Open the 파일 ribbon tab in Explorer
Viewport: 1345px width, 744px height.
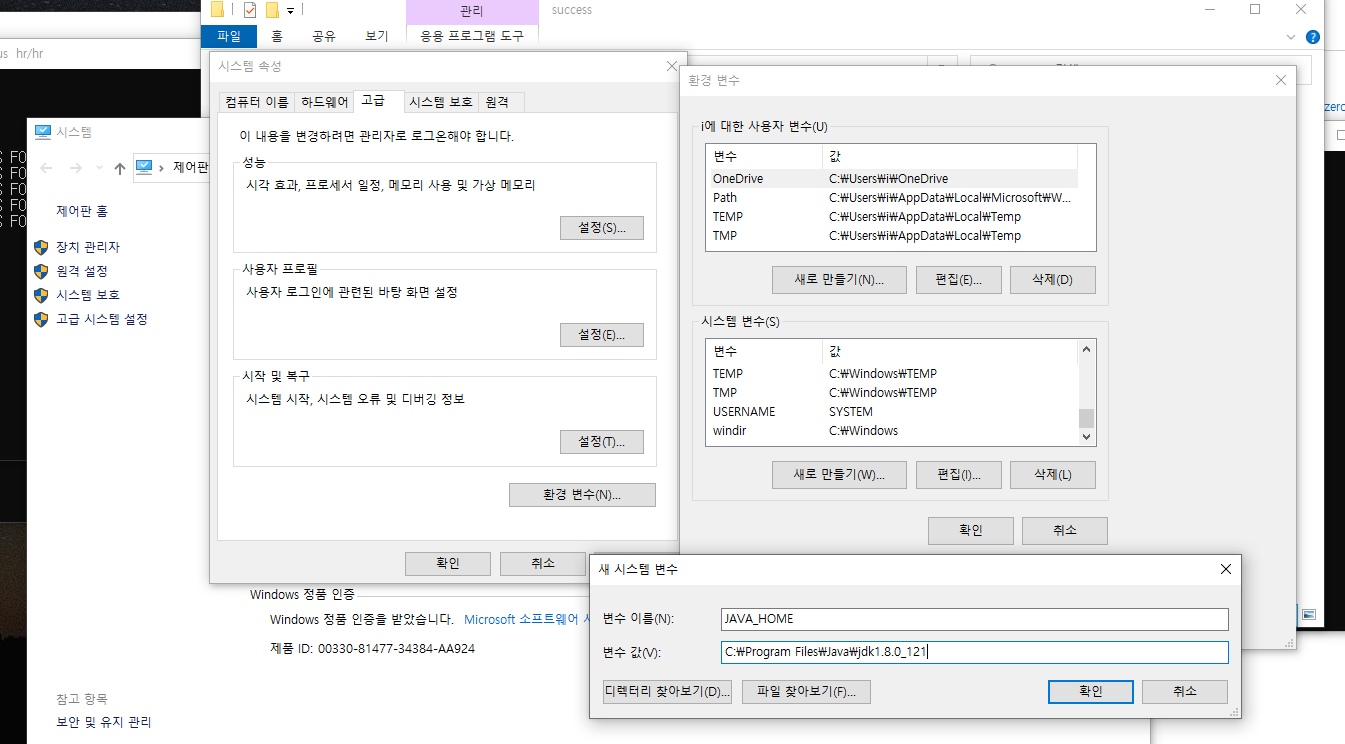(229, 36)
